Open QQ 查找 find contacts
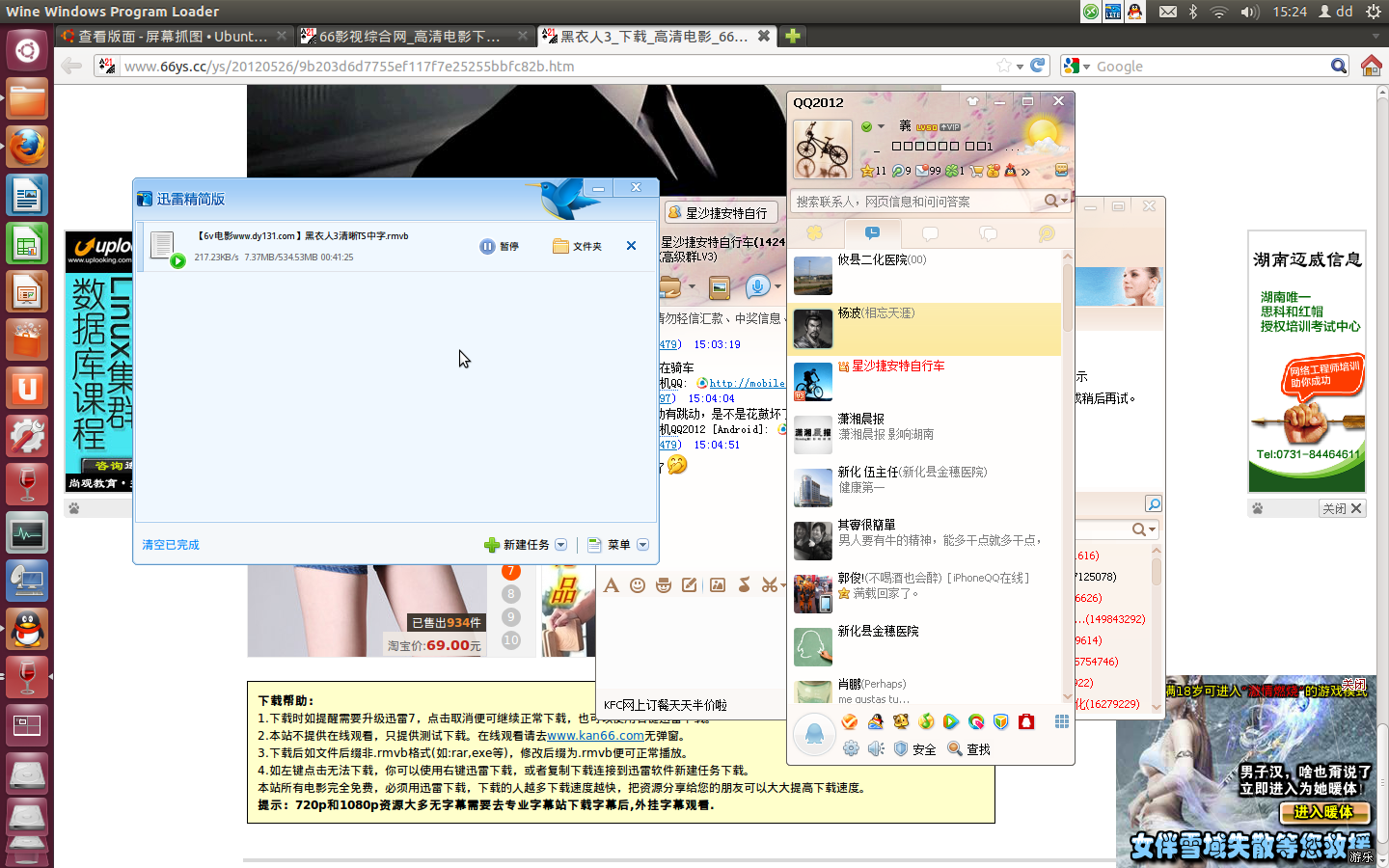The height and width of the screenshot is (868, 1389). point(968,748)
